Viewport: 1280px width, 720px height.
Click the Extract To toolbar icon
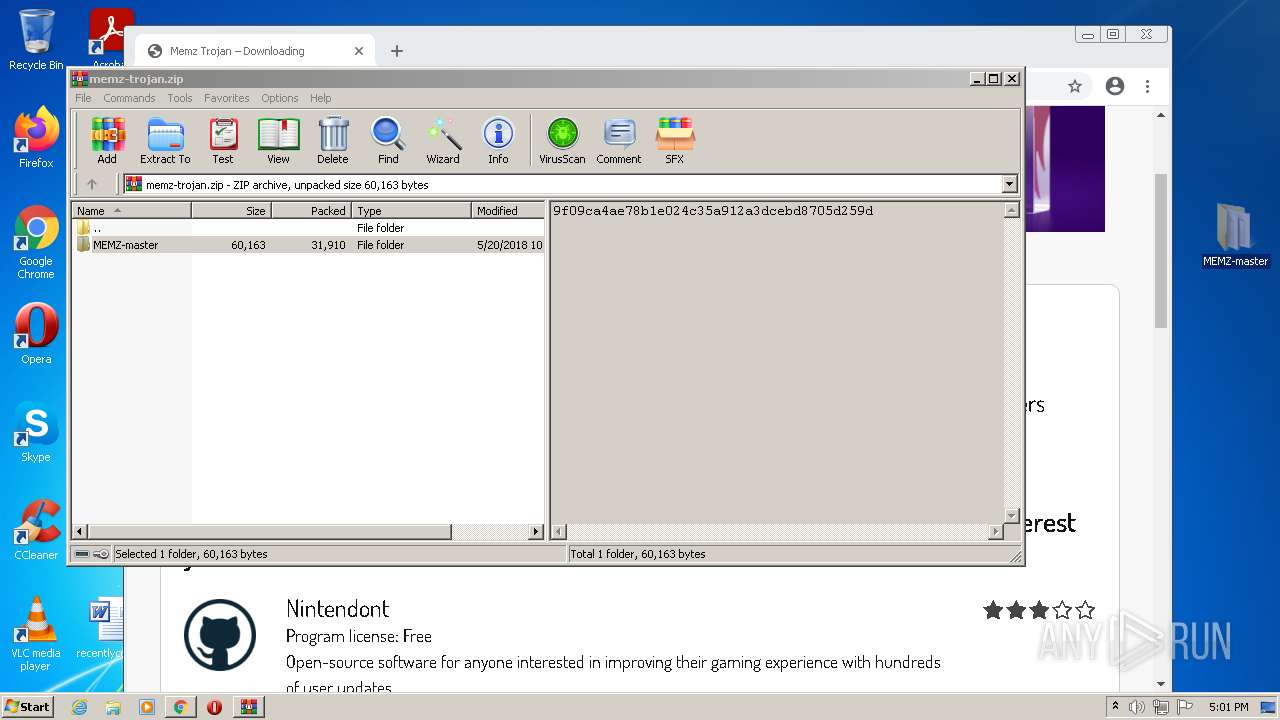(165, 140)
